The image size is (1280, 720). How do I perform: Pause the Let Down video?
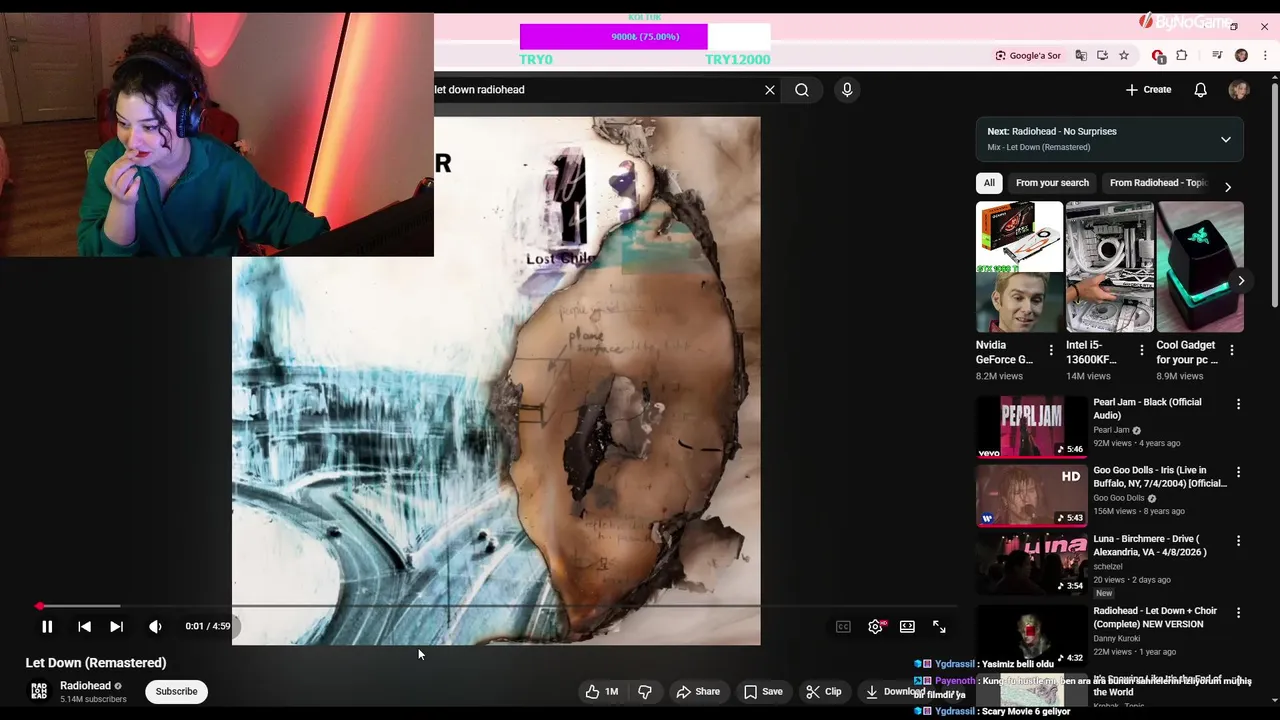[47, 627]
